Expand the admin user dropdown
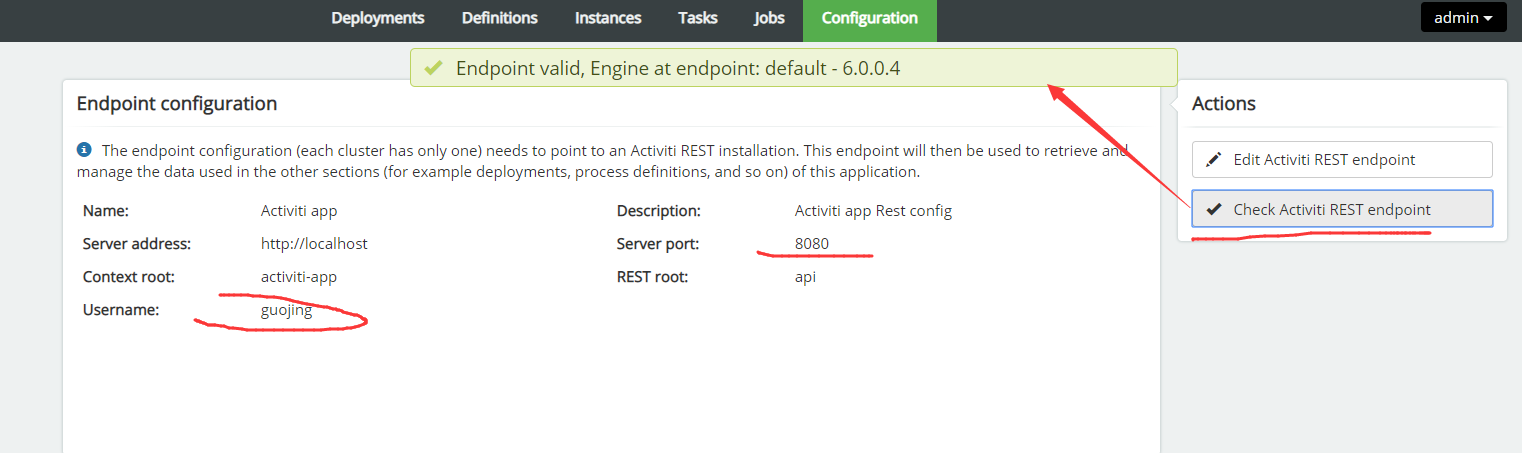The image size is (1522, 453). (x=1463, y=18)
